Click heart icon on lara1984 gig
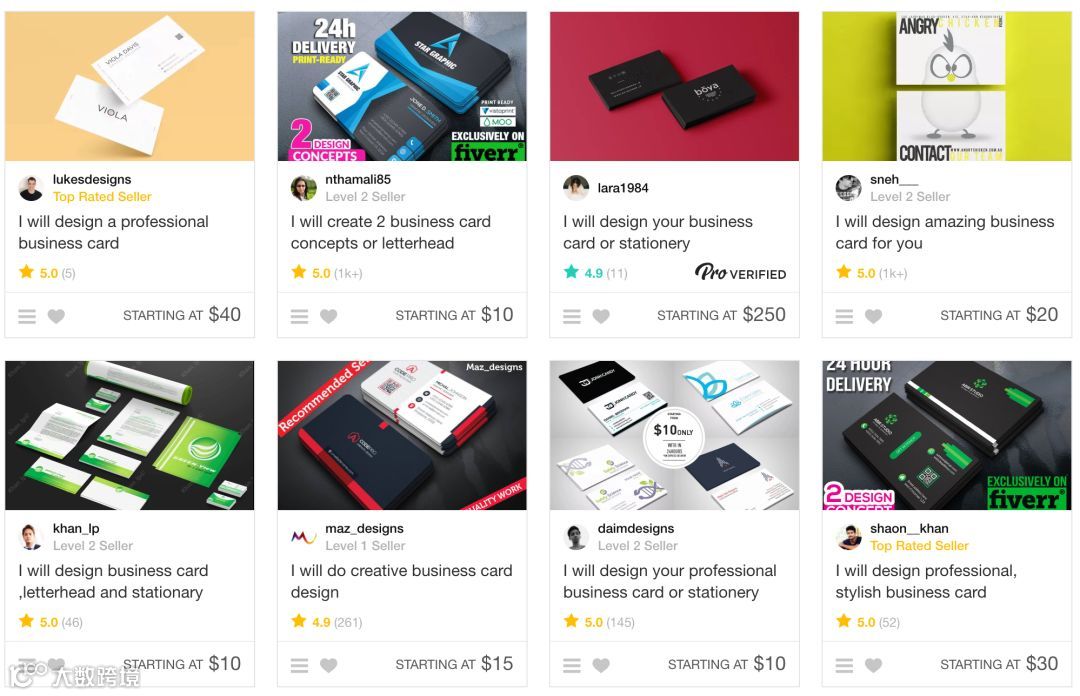 click(601, 316)
